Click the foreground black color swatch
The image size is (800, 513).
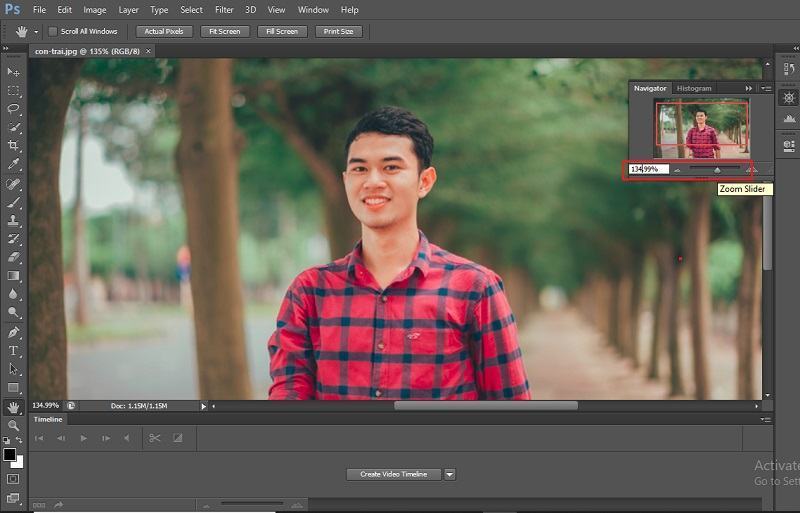9,454
